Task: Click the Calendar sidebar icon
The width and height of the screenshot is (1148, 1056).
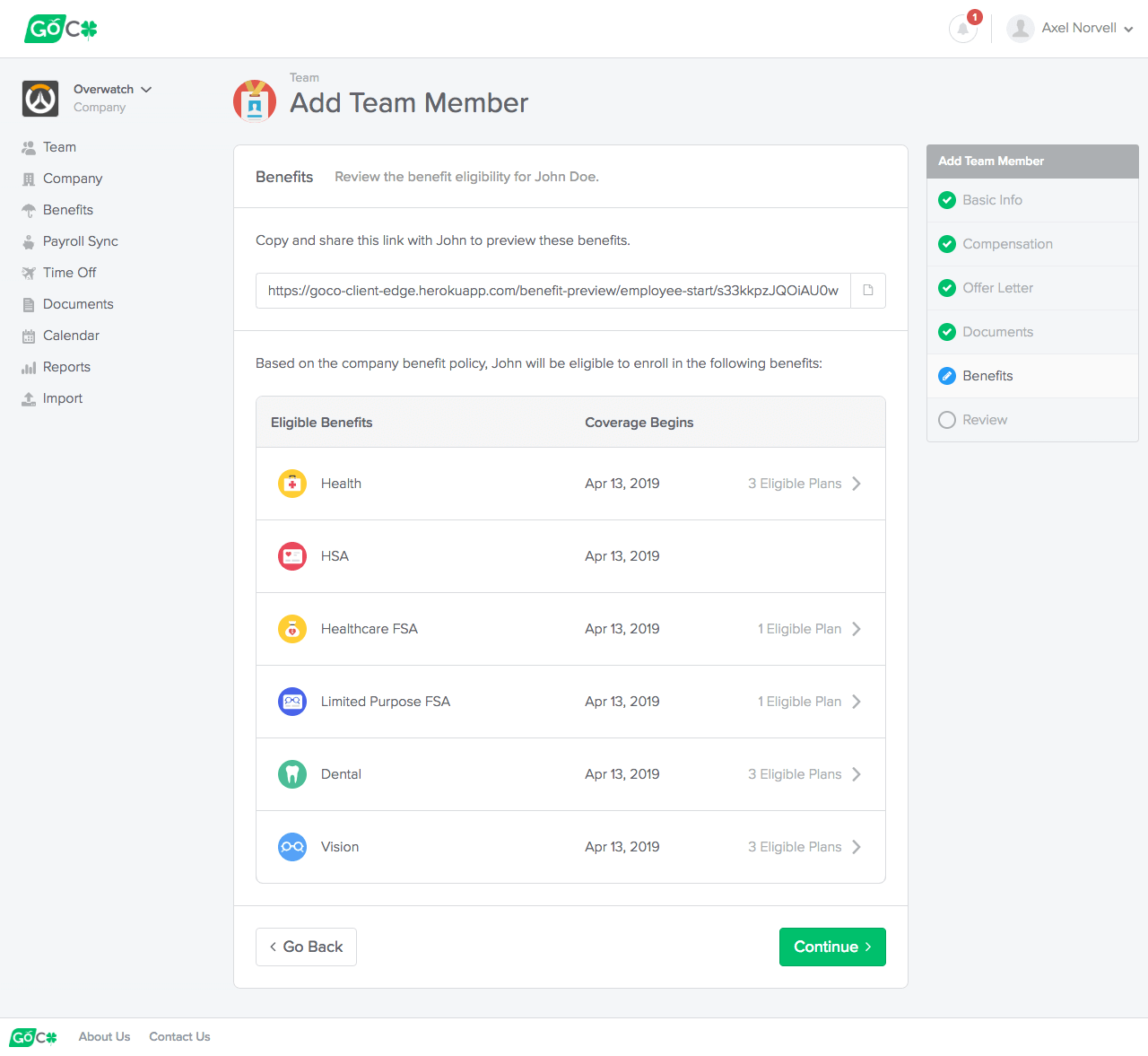Action: tap(28, 335)
